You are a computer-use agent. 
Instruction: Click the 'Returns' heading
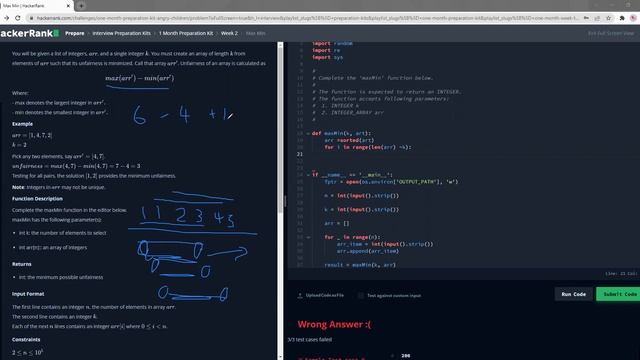(22, 264)
